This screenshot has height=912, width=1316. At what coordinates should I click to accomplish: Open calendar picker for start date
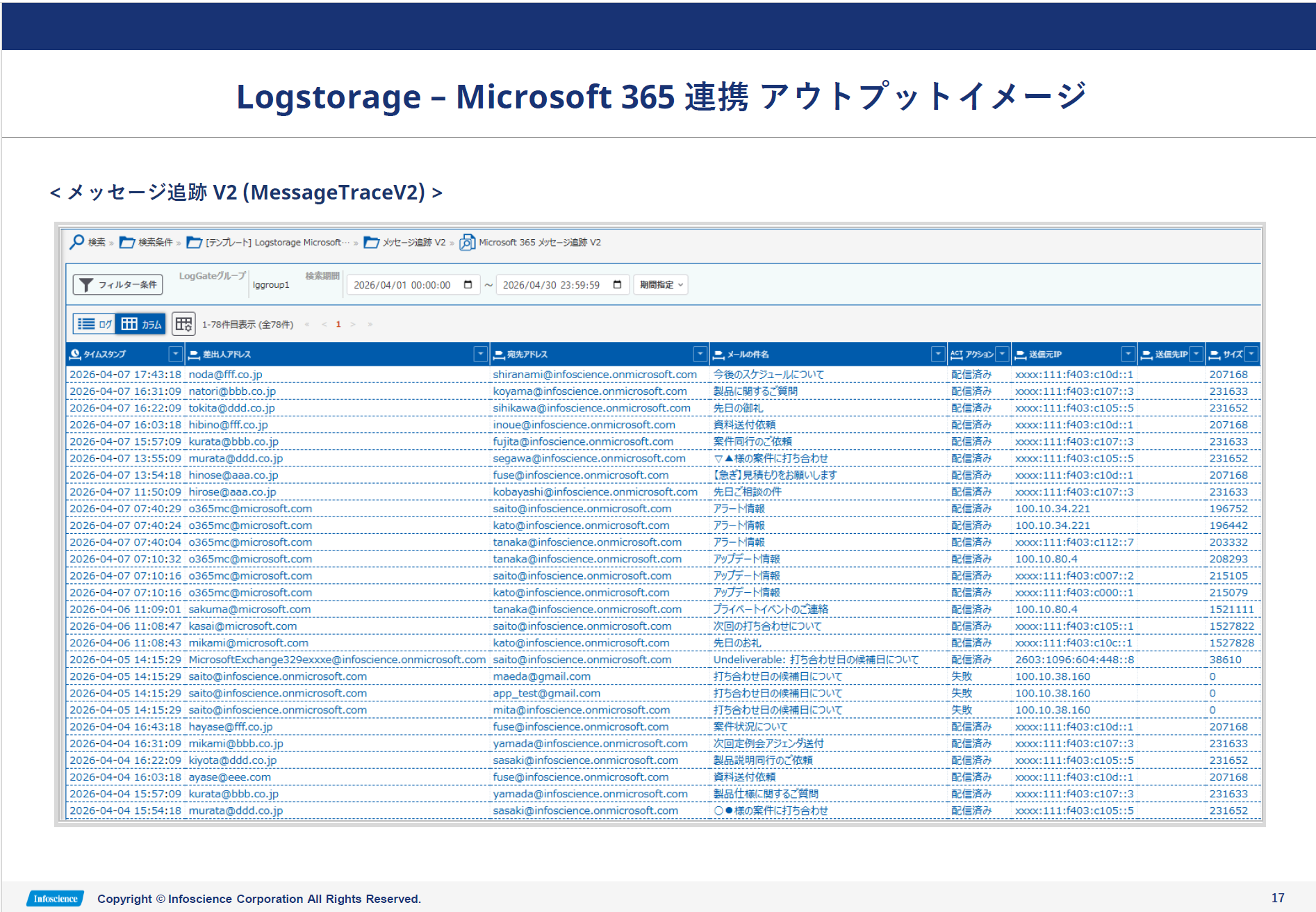pyautogui.click(x=468, y=285)
